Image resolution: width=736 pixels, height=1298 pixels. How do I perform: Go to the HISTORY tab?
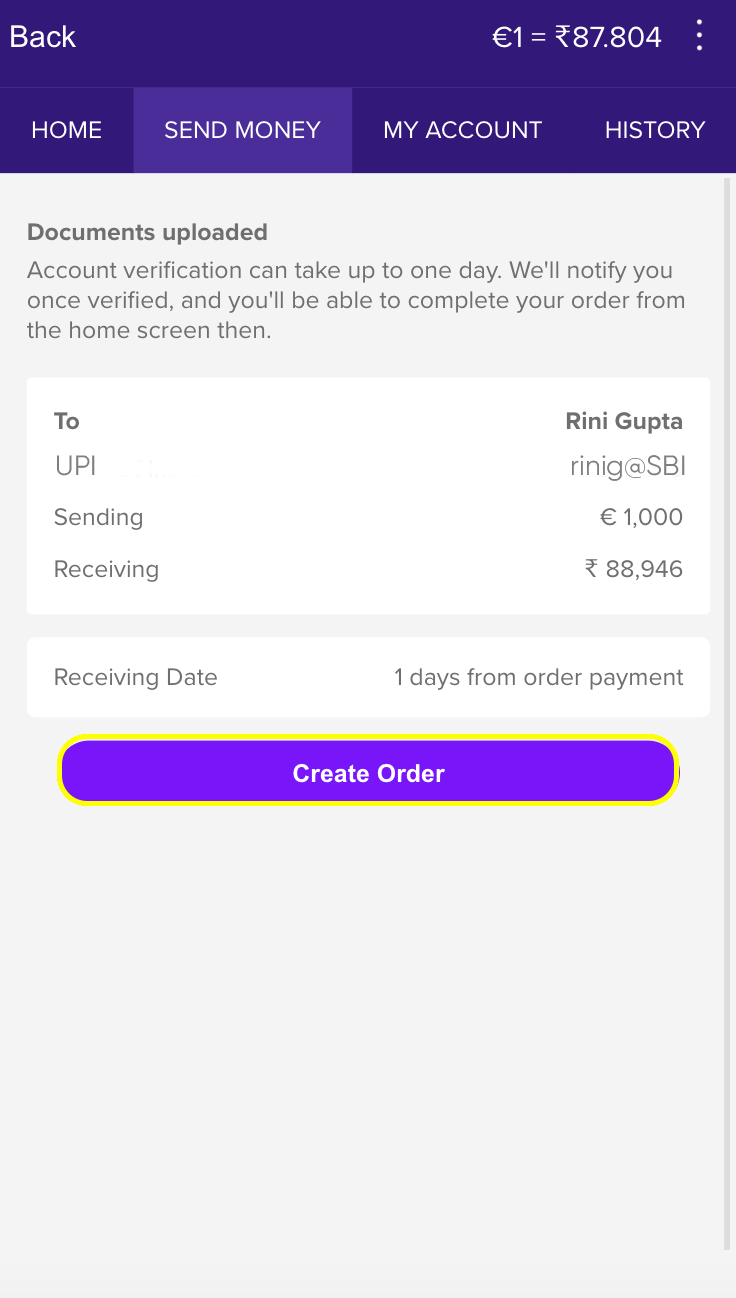point(655,130)
